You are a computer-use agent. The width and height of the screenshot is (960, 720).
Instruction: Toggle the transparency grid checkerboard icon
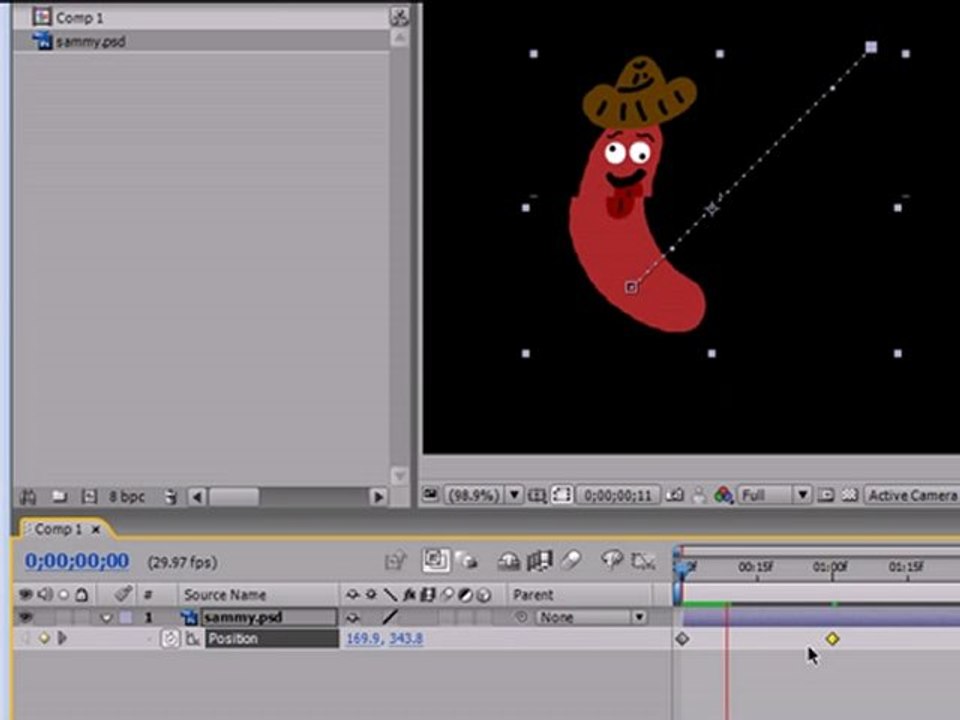(850, 495)
